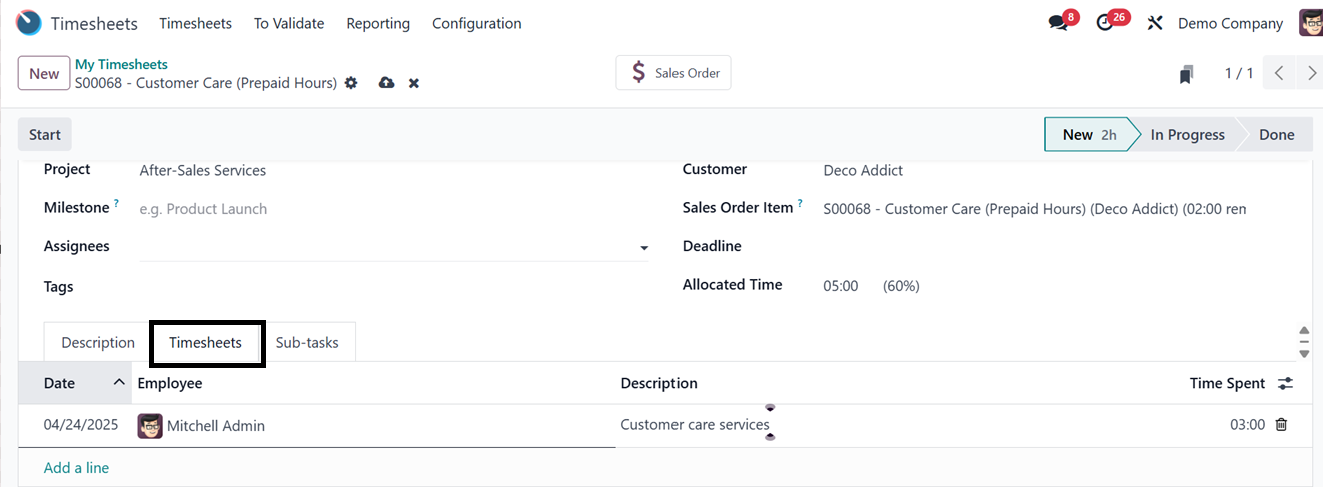Click the bookmark icon near pager

[1186, 74]
